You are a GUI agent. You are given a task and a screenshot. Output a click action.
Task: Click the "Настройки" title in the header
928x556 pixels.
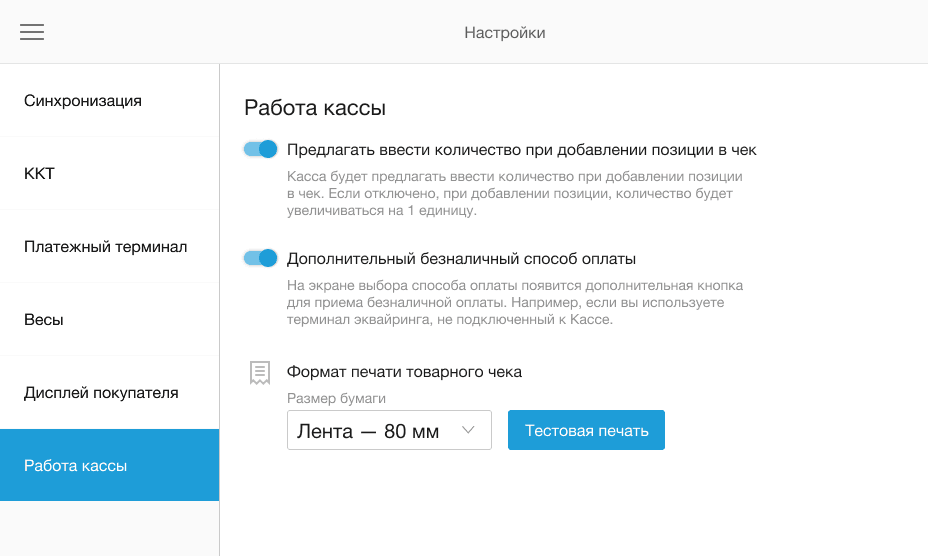coord(504,33)
